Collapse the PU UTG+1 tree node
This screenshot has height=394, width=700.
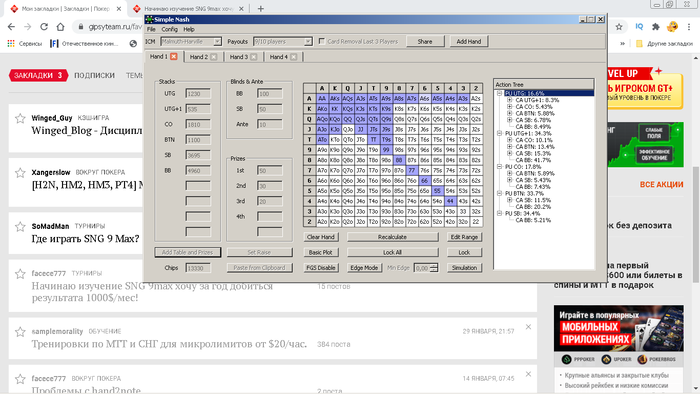[x=500, y=133]
